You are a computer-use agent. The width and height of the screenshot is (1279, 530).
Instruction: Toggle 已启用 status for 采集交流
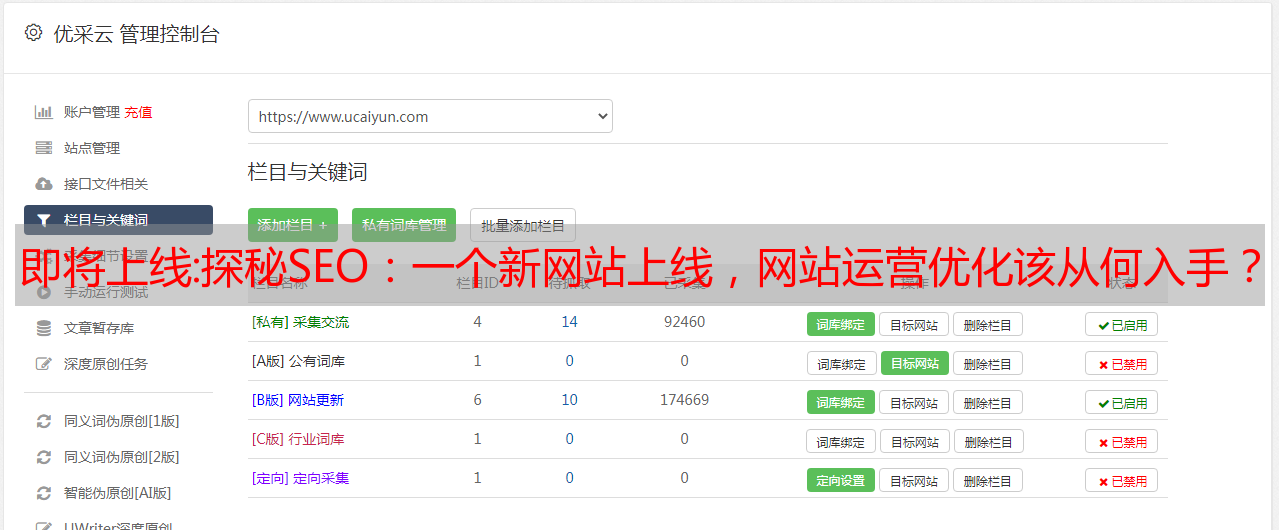[1122, 324]
